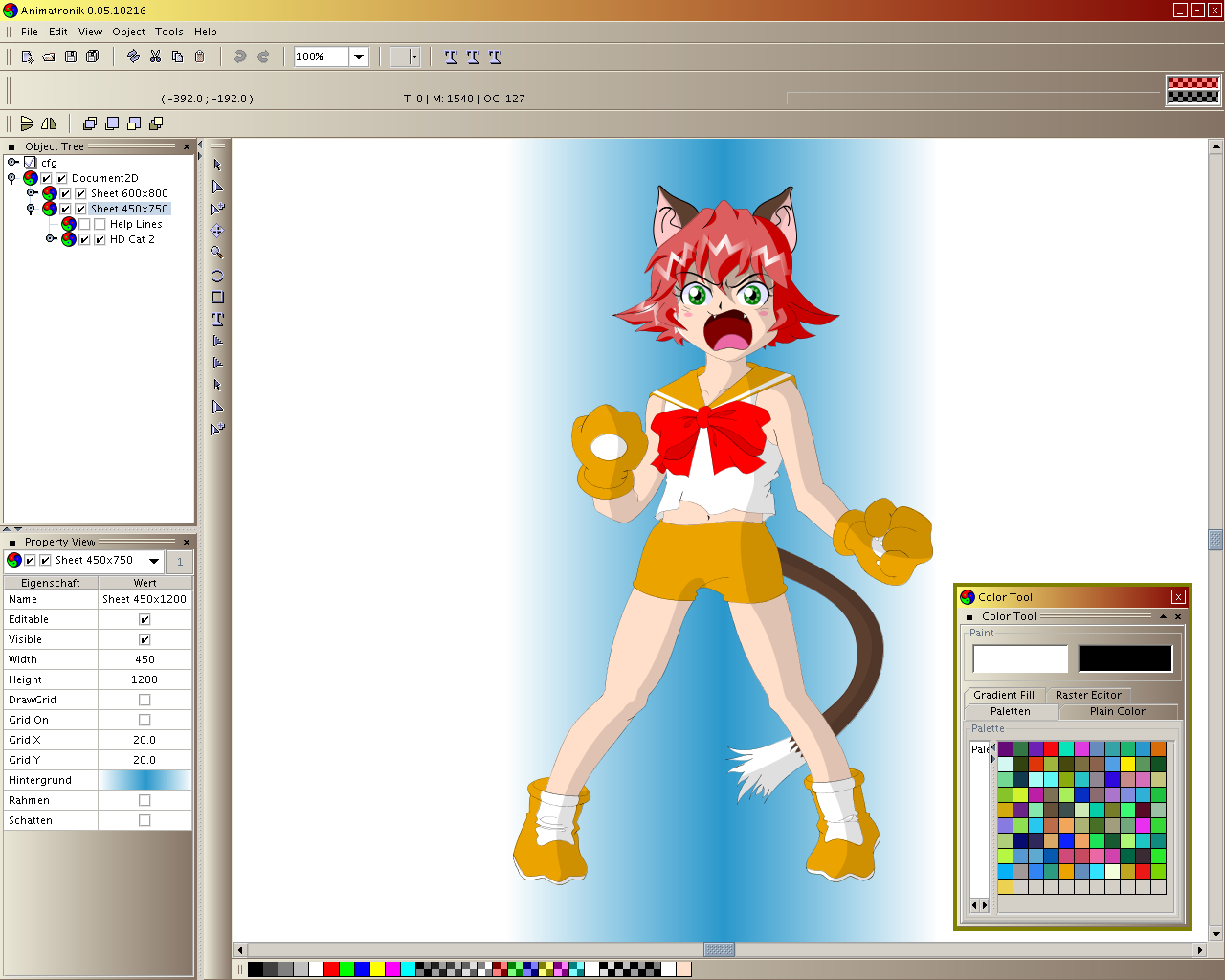This screenshot has width=1225, height=980.
Task: Click the Save floppy disk icon
Action: pyautogui.click(x=71, y=56)
